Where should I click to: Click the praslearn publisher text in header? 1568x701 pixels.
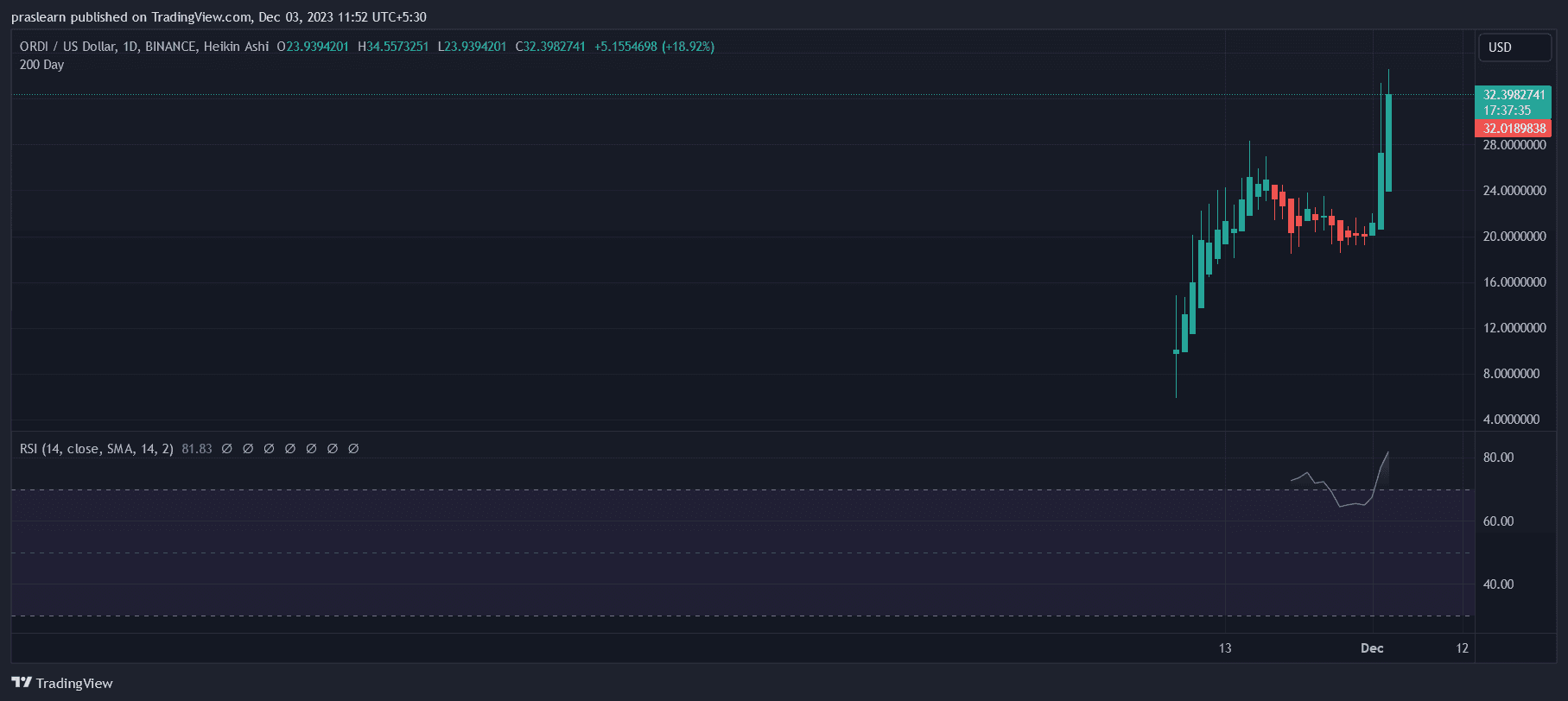38,17
